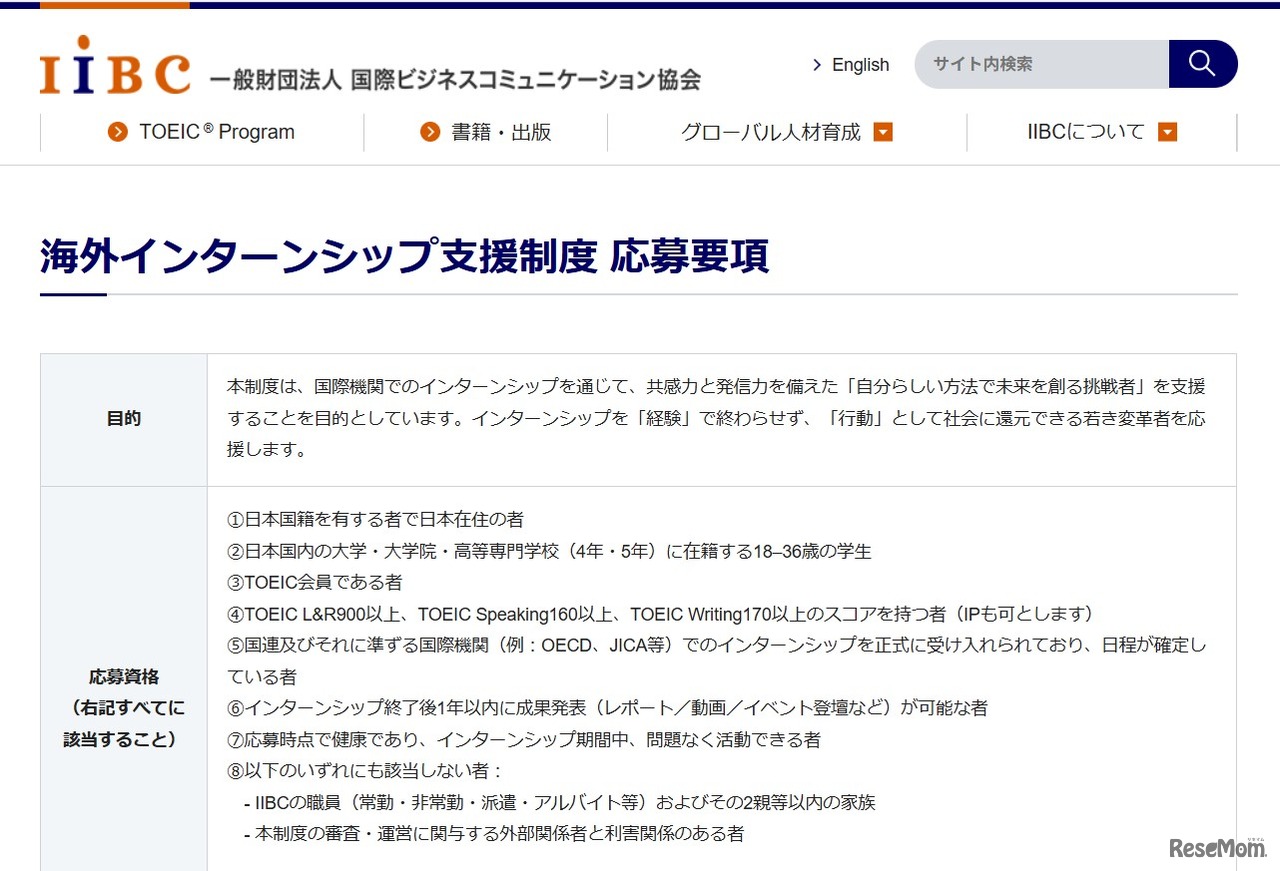Click the 目的 table header cell
This screenshot has width=1280, height=871.
(122, 419)
